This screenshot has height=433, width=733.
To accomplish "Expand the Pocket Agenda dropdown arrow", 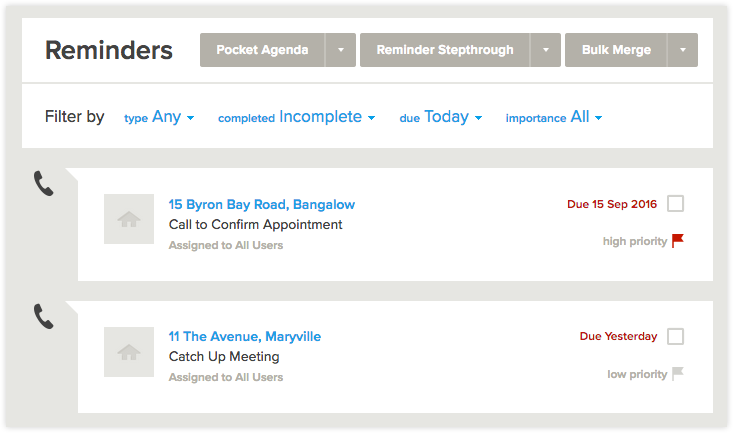I will point(341,50).
